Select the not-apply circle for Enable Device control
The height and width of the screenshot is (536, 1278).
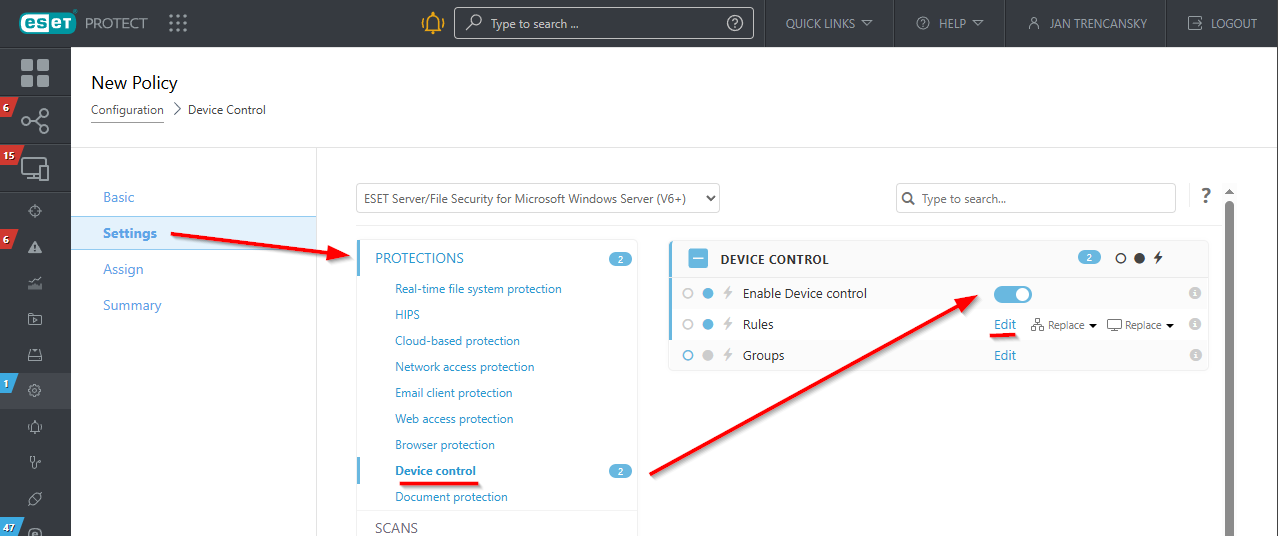[x=687, y=294]
